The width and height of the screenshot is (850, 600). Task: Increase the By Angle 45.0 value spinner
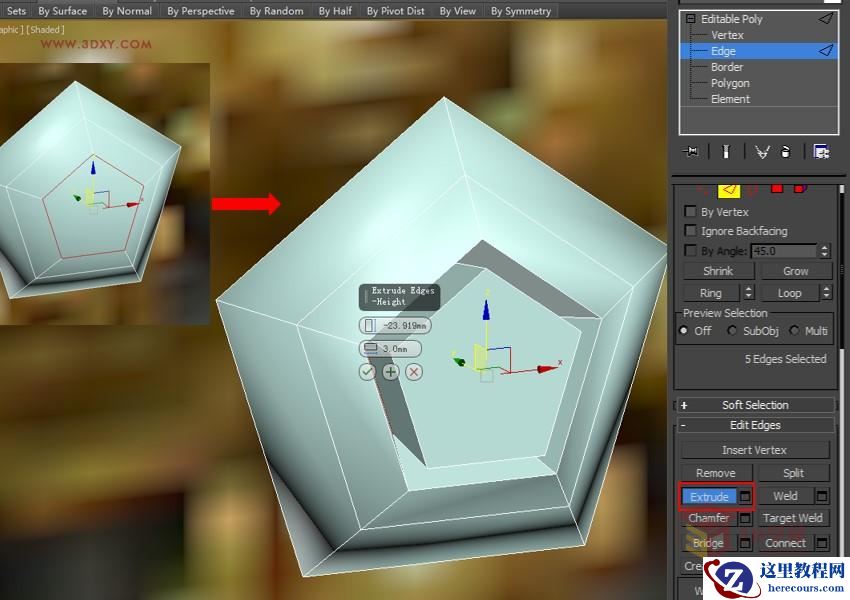pos(822,247)
